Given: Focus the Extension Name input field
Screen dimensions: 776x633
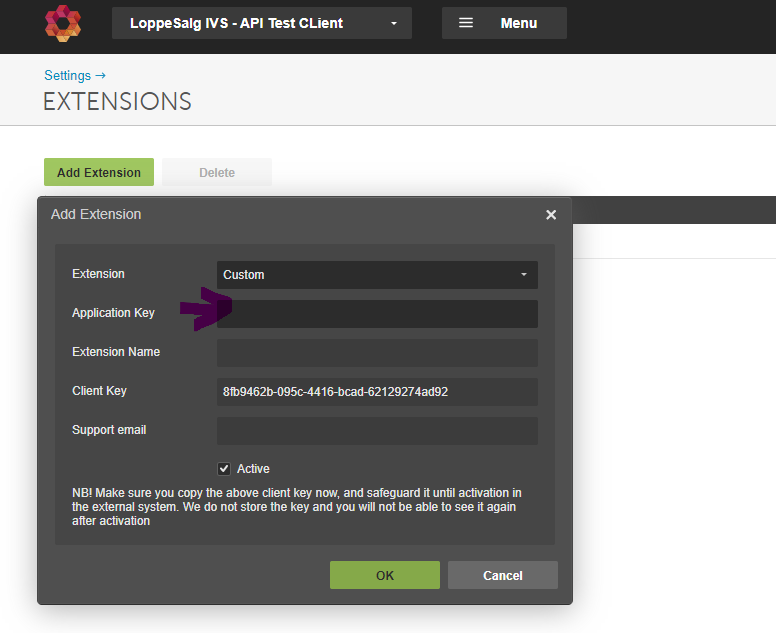Looking at the screenshot, I should [x=377, y=353].
